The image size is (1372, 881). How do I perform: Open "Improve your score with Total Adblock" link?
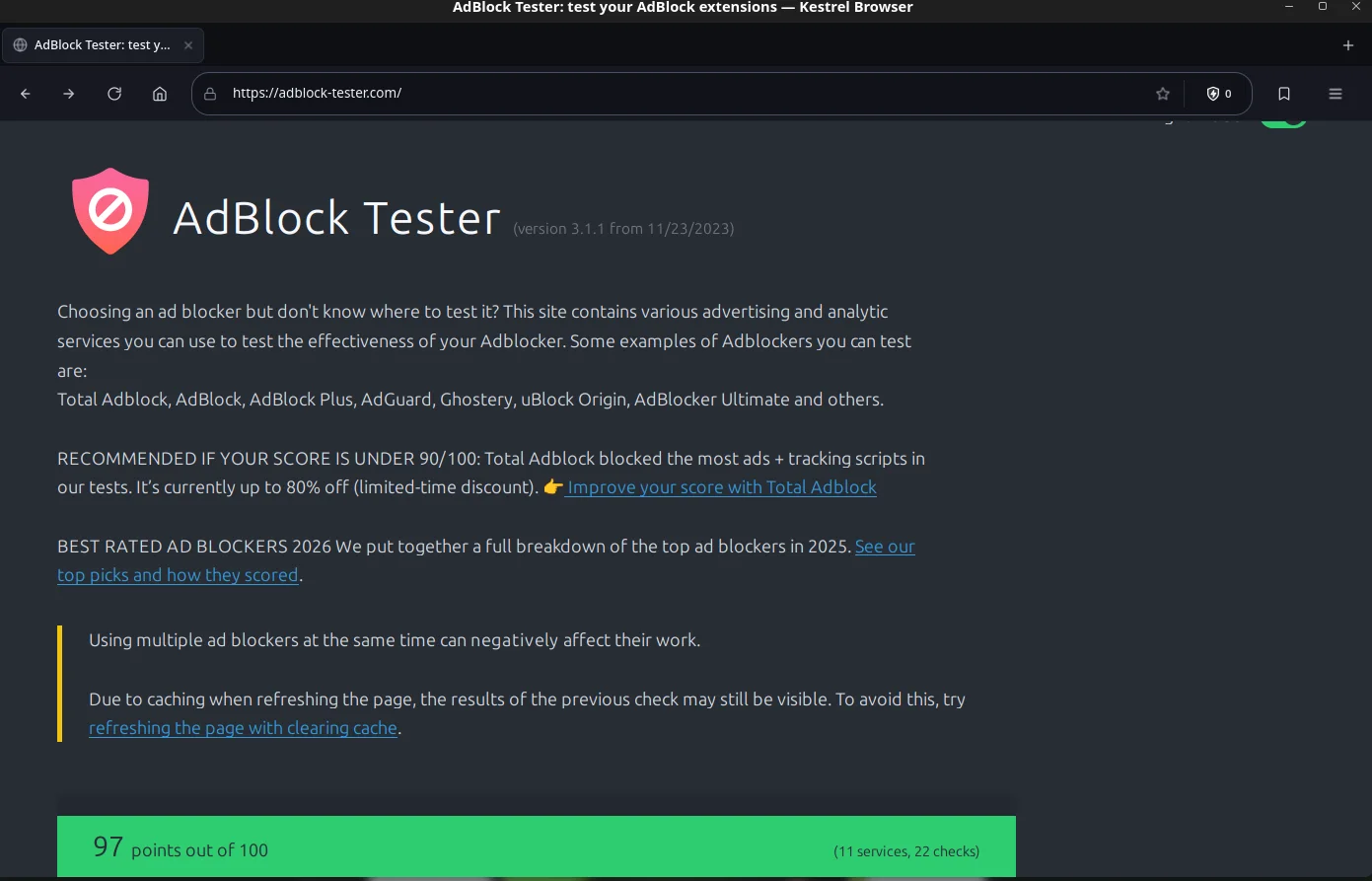point(721,487)
